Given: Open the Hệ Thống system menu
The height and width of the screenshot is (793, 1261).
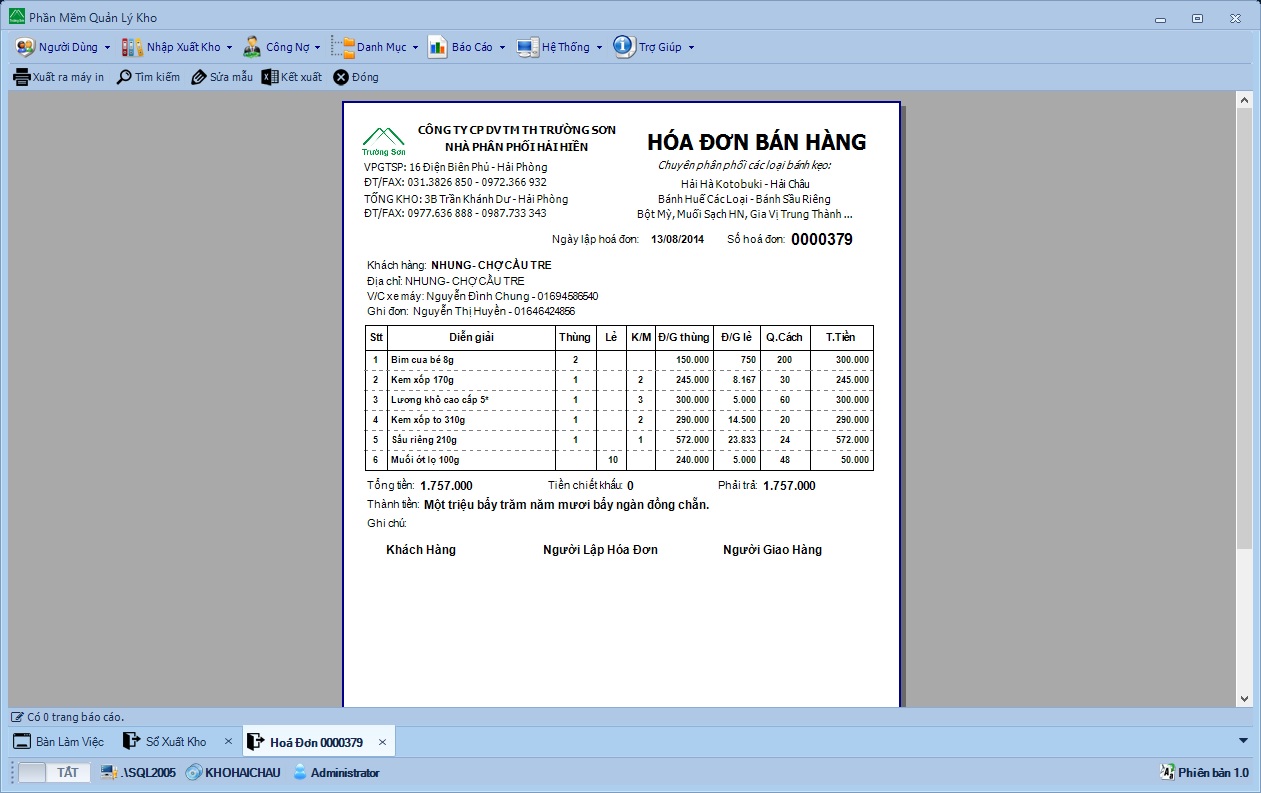Looking at the screenshot, I should [x=599, y=47].
